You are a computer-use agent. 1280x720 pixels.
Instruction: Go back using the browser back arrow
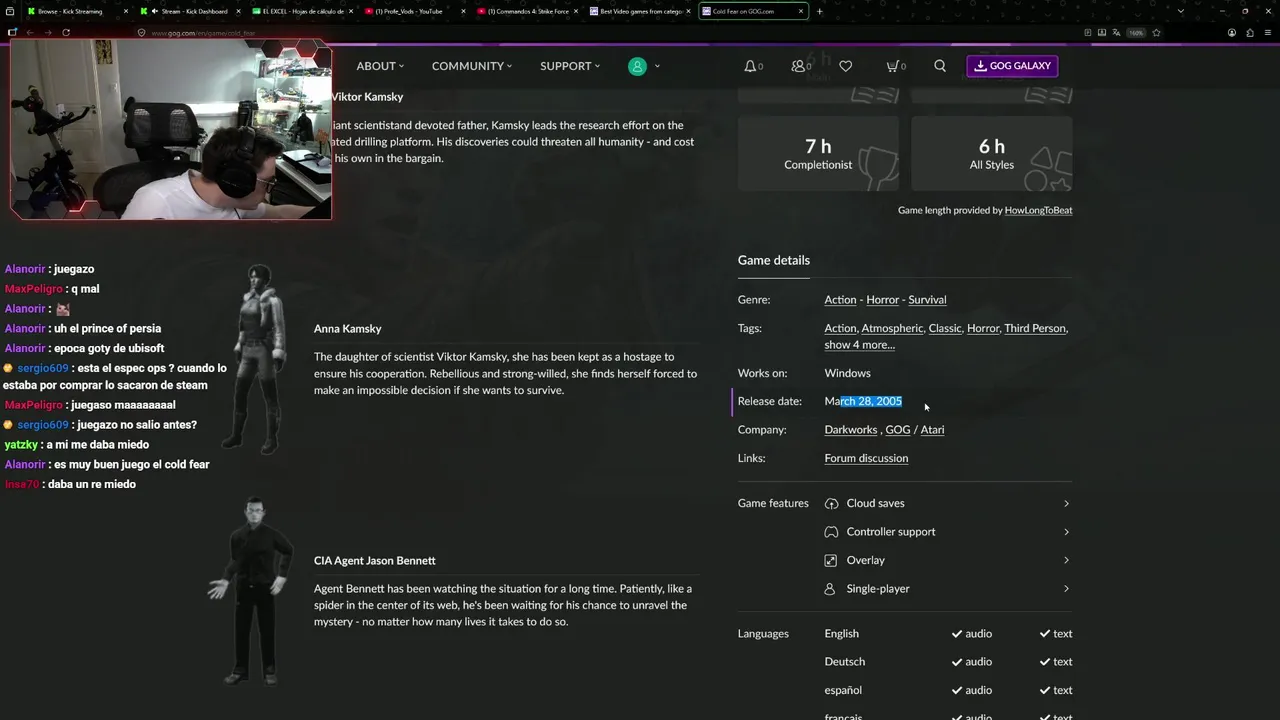[x=30, y=32]
